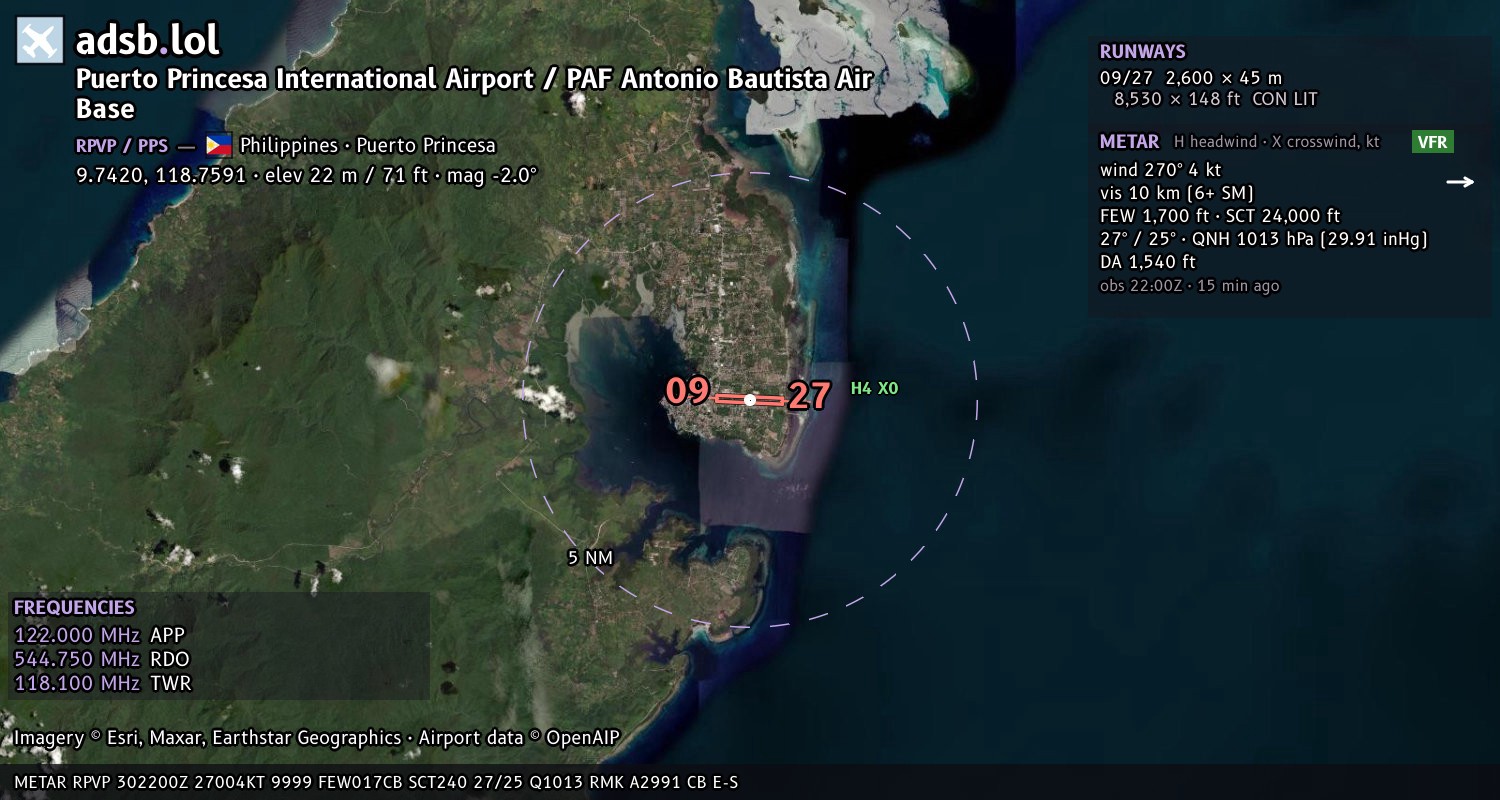The image size is (1500, 800).
Task: Click the adsb.lol site title
Action: click(x=147, y=41)
